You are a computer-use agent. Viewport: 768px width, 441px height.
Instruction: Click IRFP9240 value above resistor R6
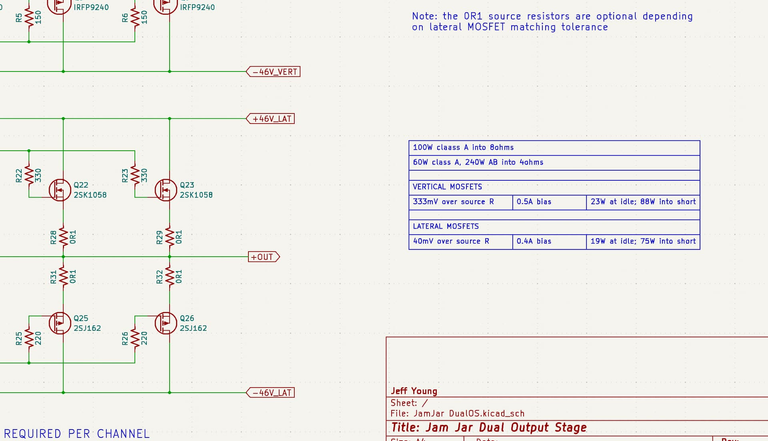click(197, 7)
